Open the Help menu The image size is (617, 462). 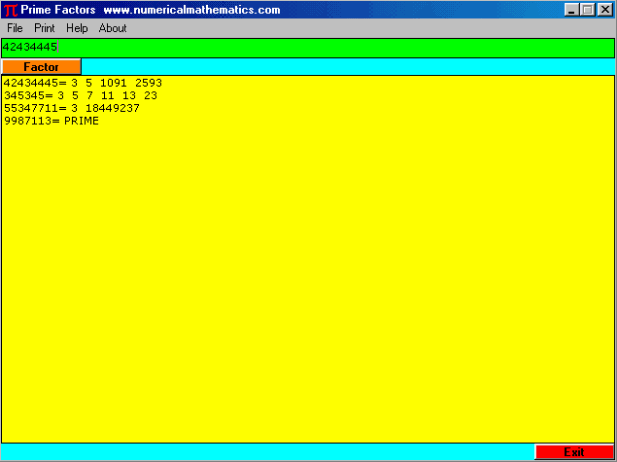click(77, 28)
